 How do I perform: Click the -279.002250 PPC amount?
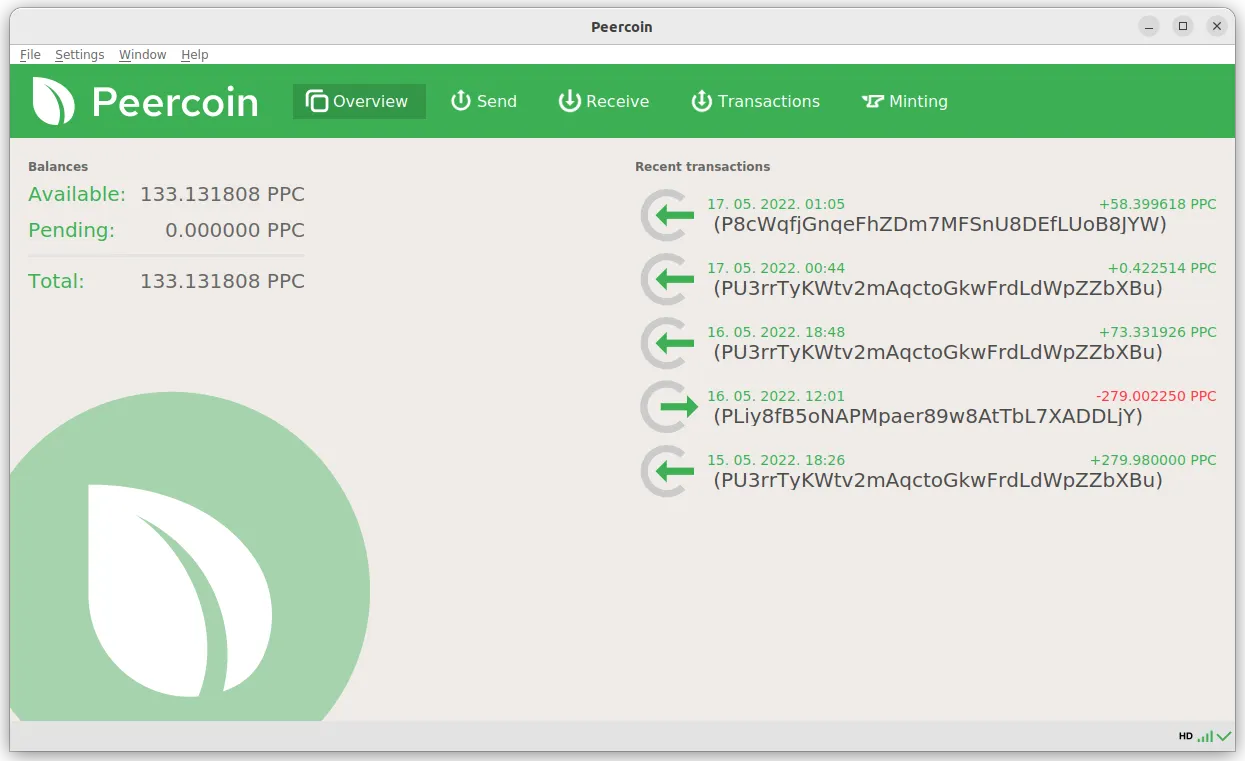point(1154,396)
